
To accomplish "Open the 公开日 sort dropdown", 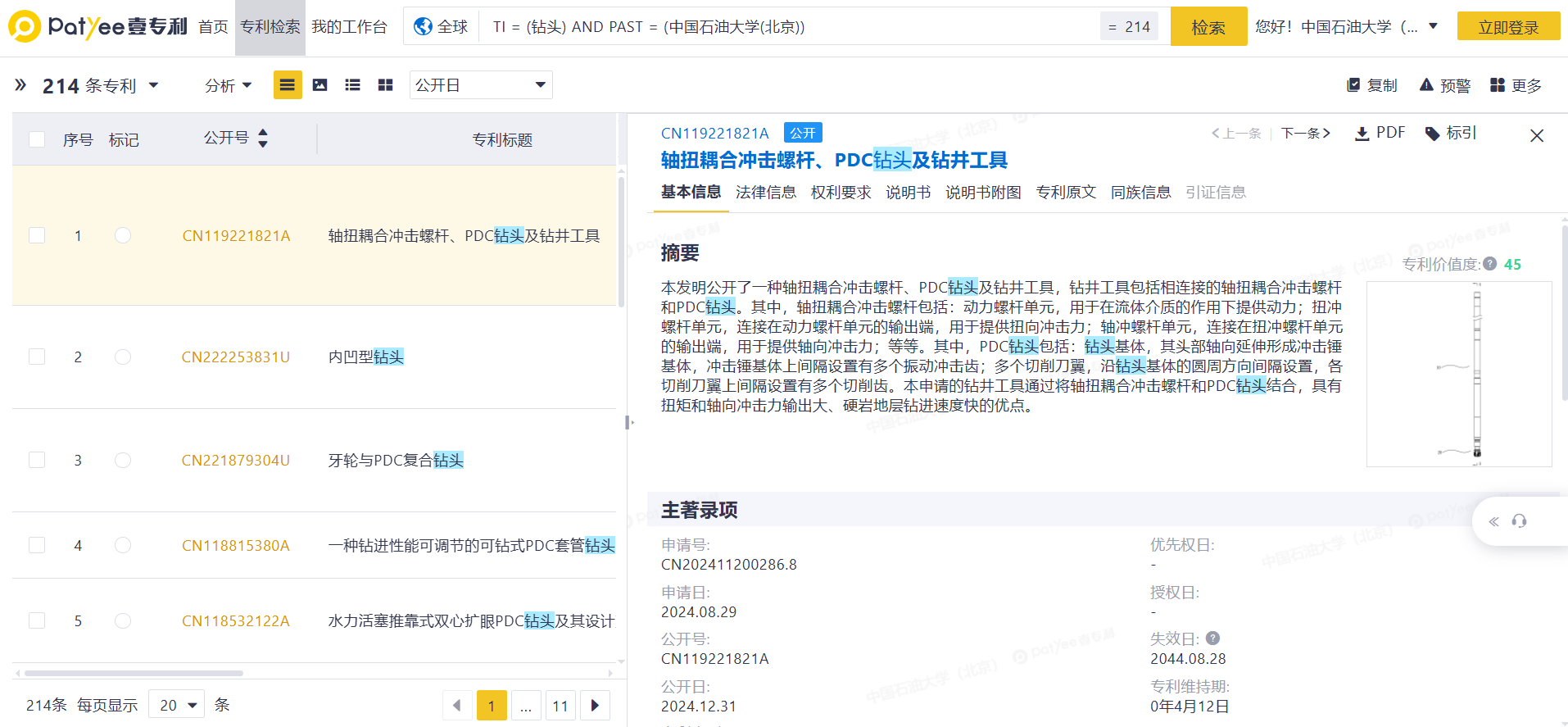I will 480,85.
